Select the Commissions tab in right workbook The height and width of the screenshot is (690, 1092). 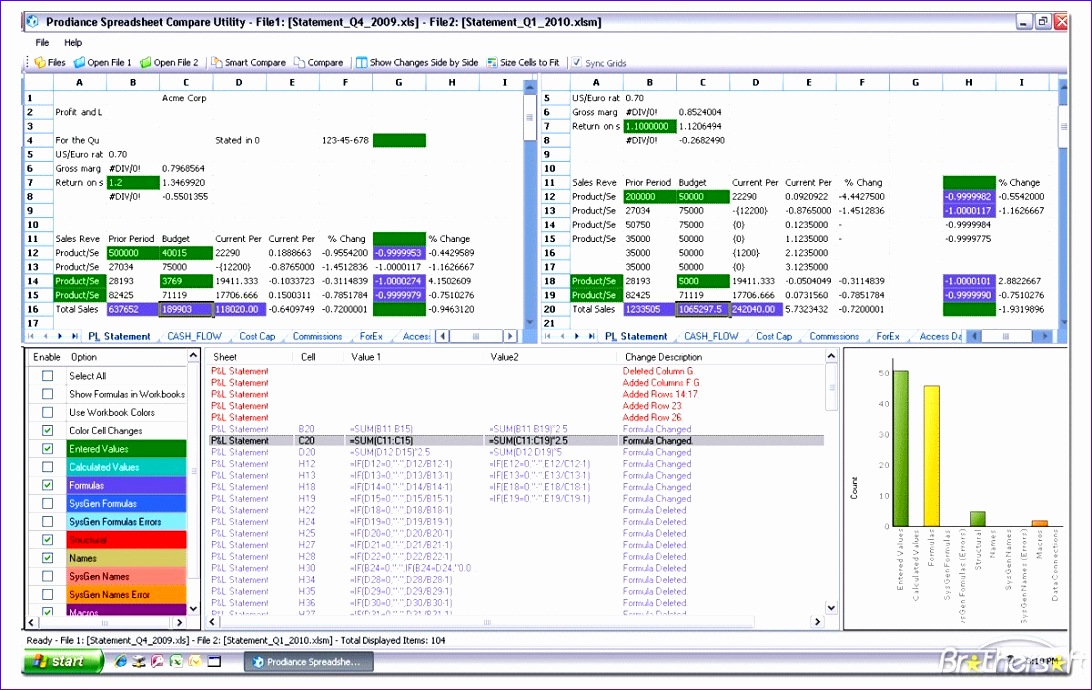834,337
